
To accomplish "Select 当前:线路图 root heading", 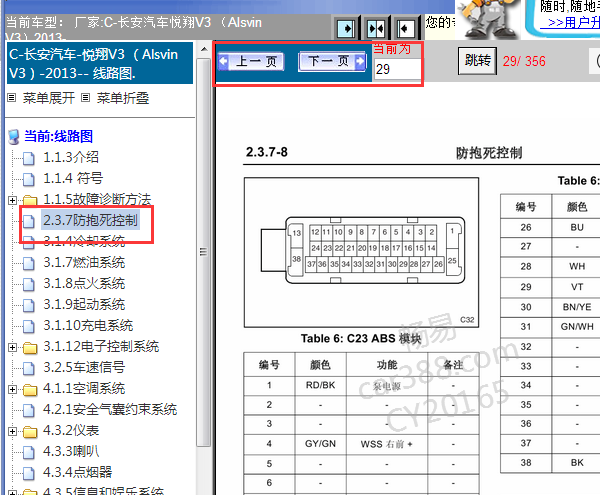I will tap(59, 136).
